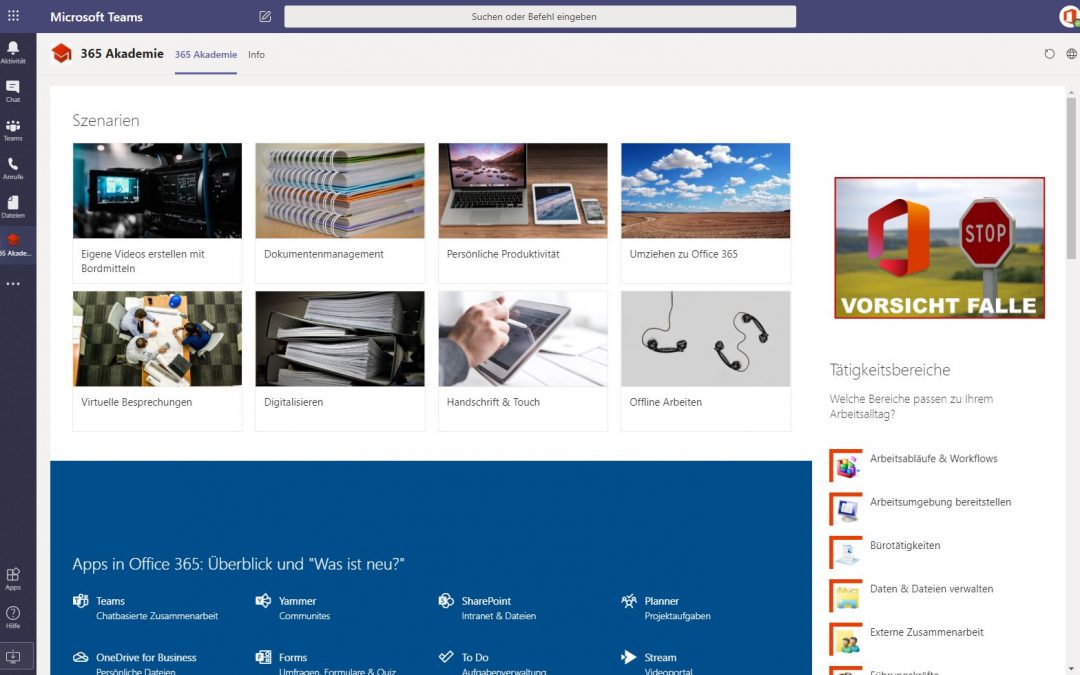Viewport: 1080px width, 675px height.
Task: Click the new chat compose icon
Action: pyautogui.click(x=265, y=16)
